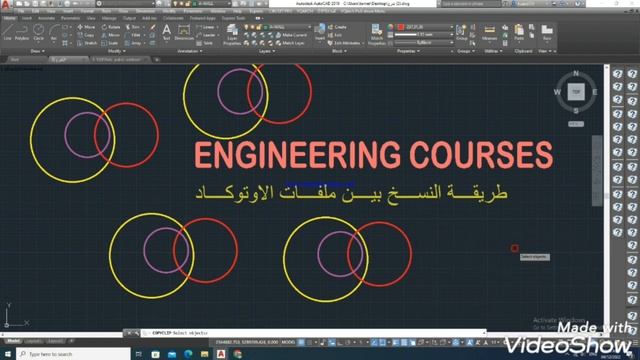This screenshot has width=640, height=360.
Task: Click the Scale tool
Action: pyautogui.click(x=110, y=43)
